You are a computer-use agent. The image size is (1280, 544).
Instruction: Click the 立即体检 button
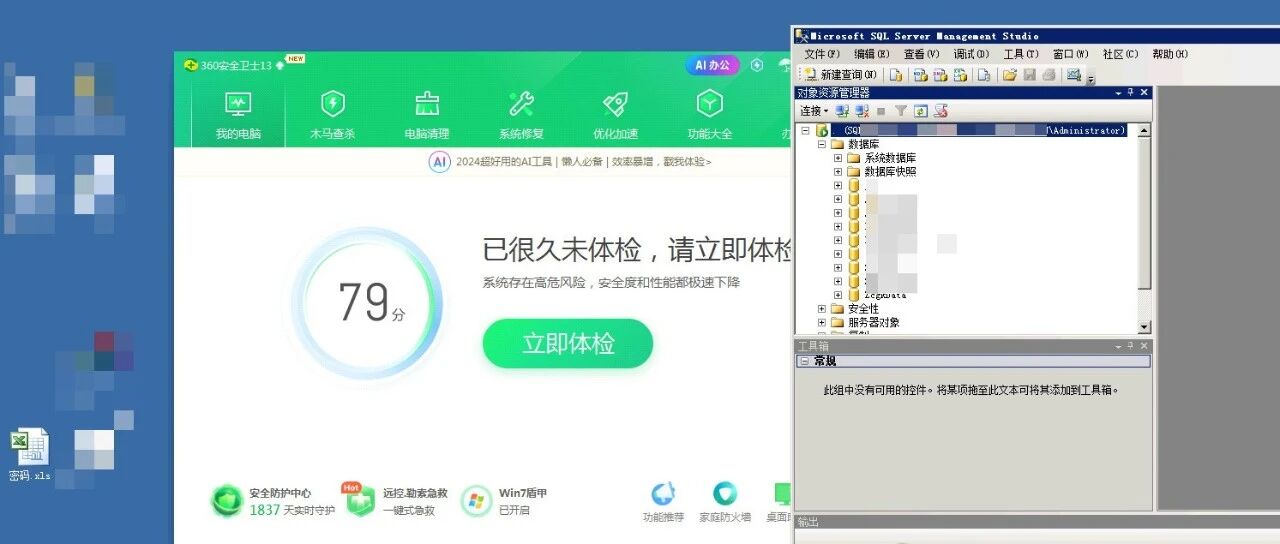pos(568,344)
